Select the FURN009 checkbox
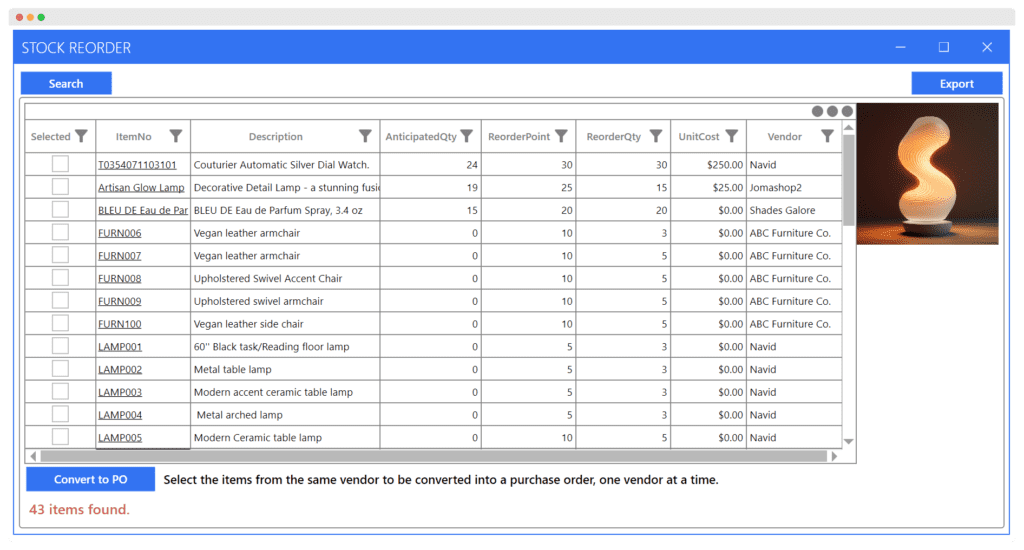Image resolution: width=1024 pixels, height=550 pixels. [60, 300]
